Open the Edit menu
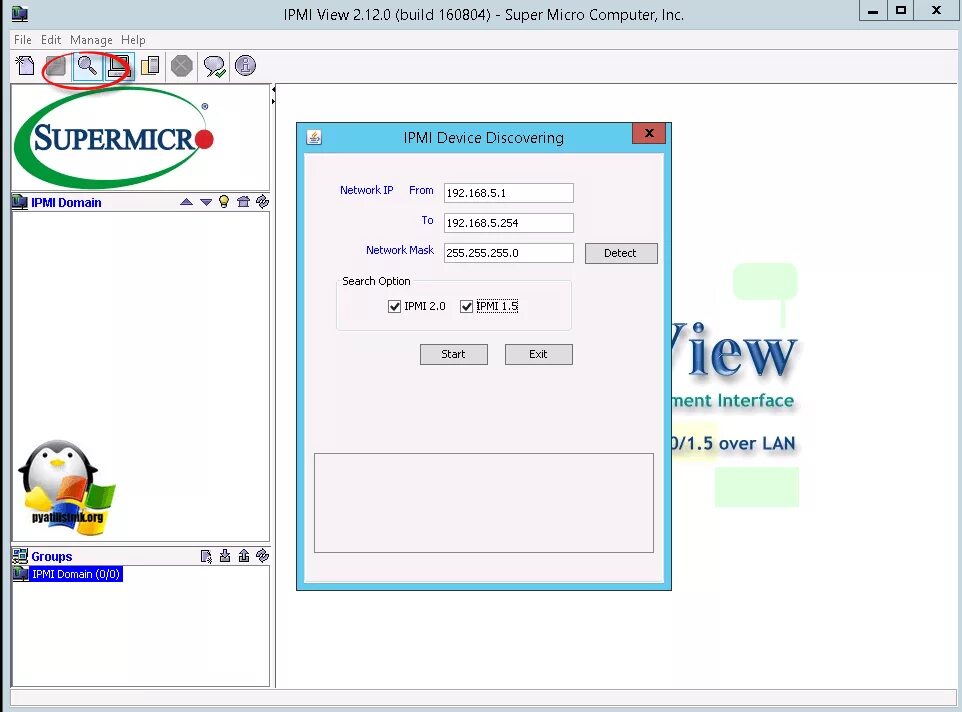962x712 pixels. click(51, 40)
